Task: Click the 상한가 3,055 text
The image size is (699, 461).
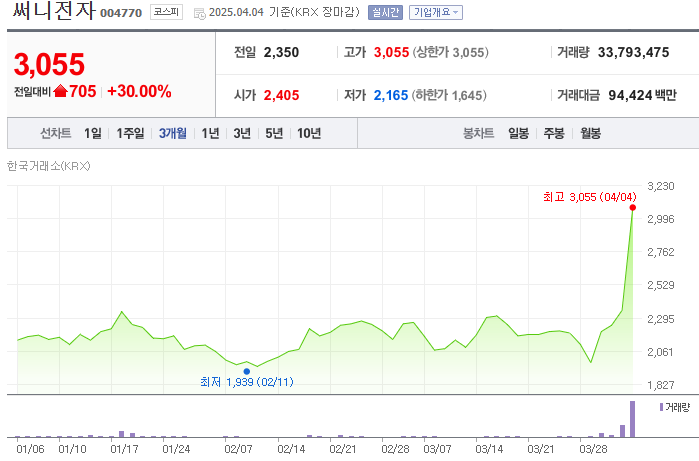Action: (450, 52)
